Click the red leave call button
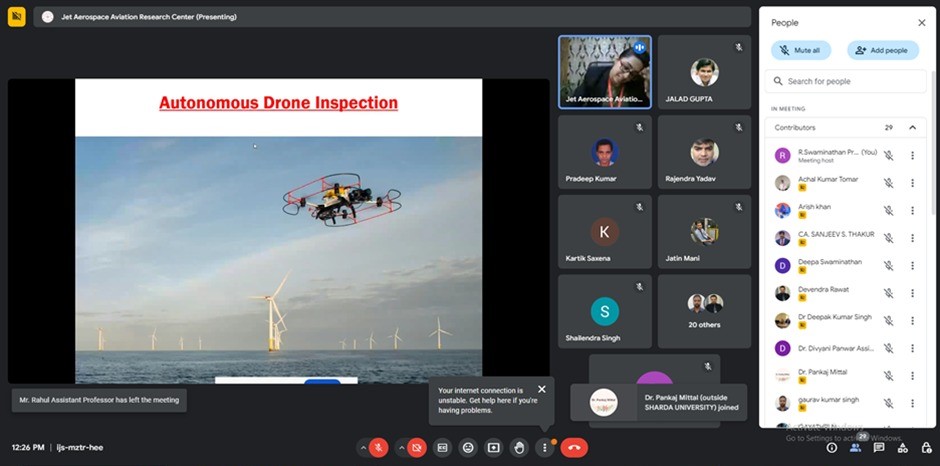The width and height of the screenshot is (940, 466). (x=574, y=447)
